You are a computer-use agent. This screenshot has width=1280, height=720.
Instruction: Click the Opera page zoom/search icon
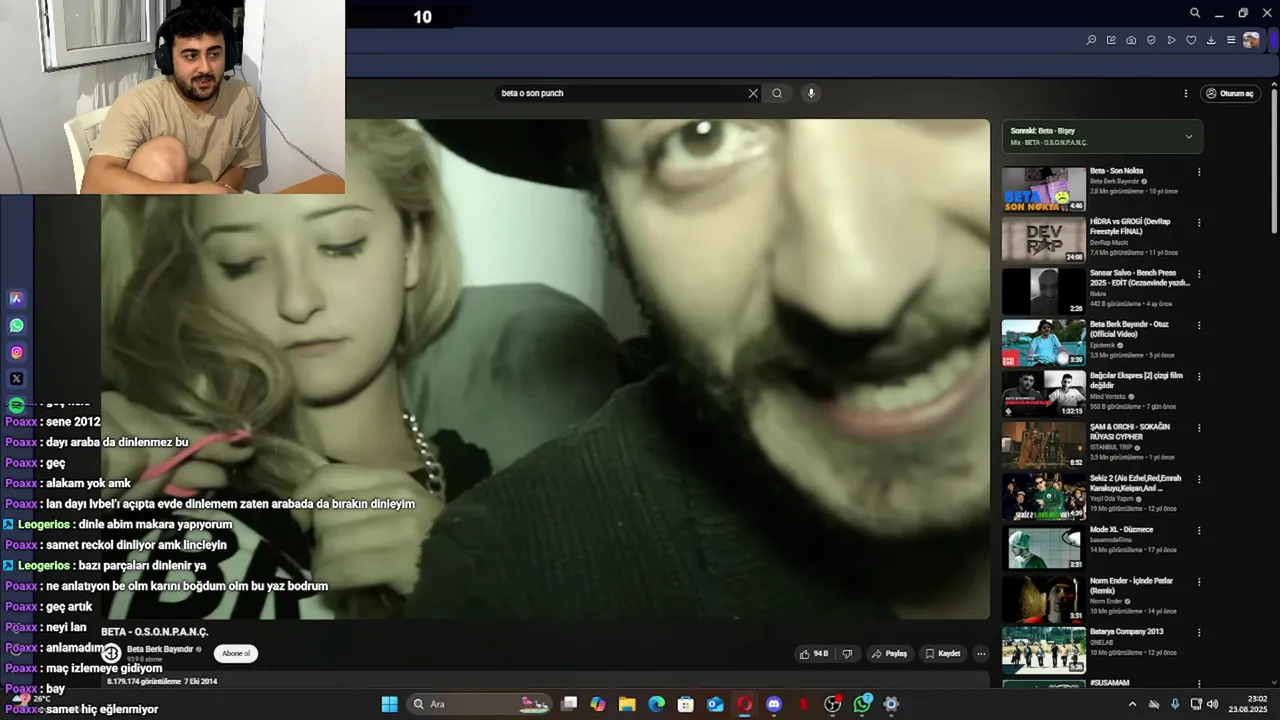click(x=1091, y=40)
